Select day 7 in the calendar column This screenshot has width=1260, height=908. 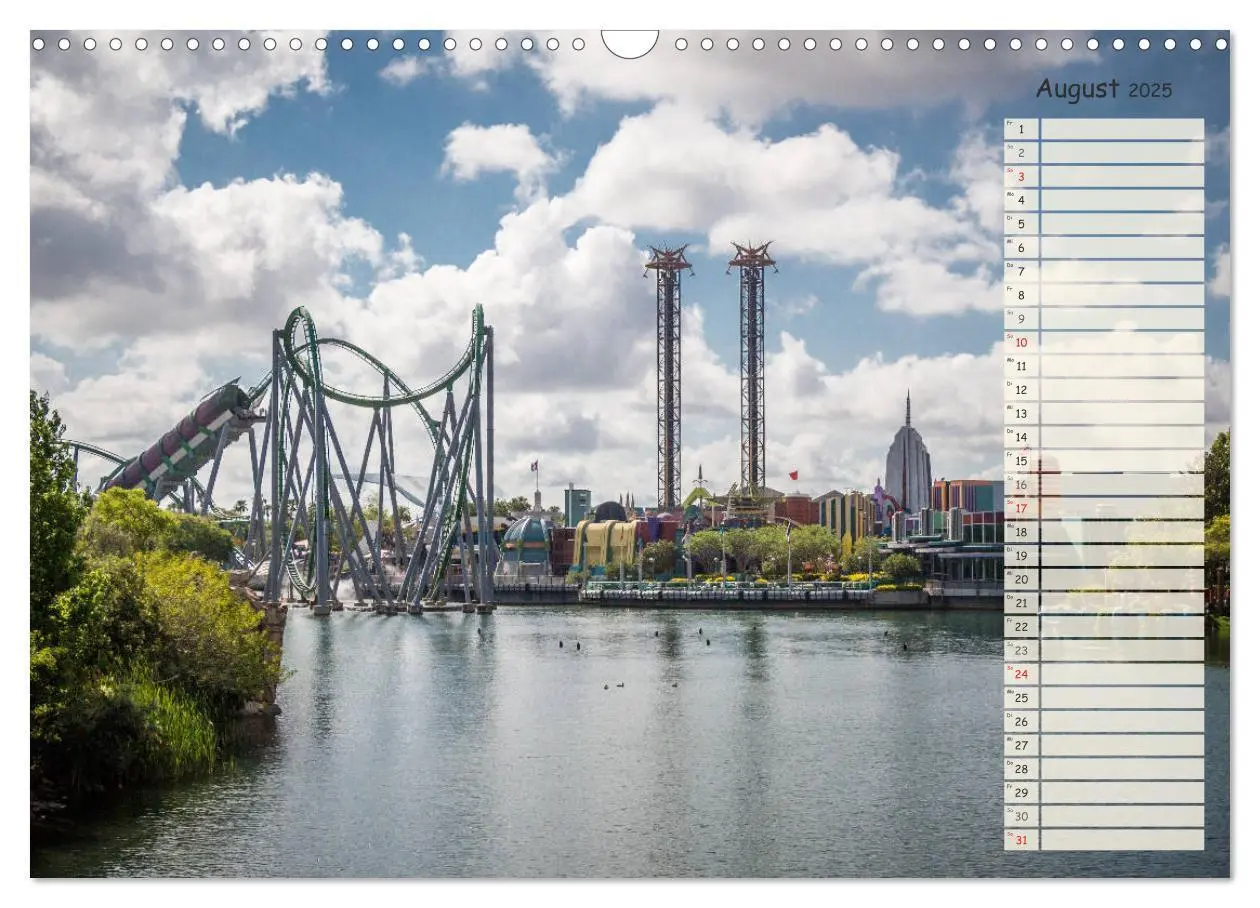click(x=1021, y=271)
